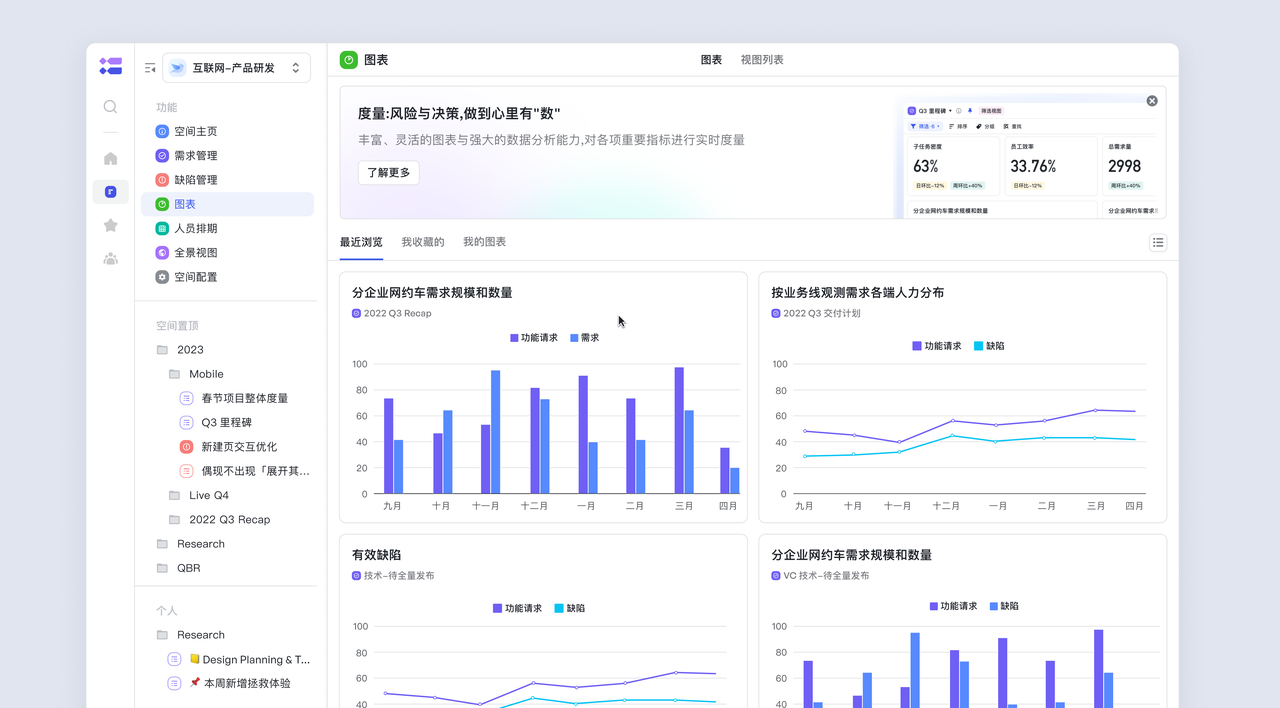Image resolution: width=1280 pixels, height=708 pixels.
Task: Switch to the 图表 top tab
Action: (x=711, y=60)
